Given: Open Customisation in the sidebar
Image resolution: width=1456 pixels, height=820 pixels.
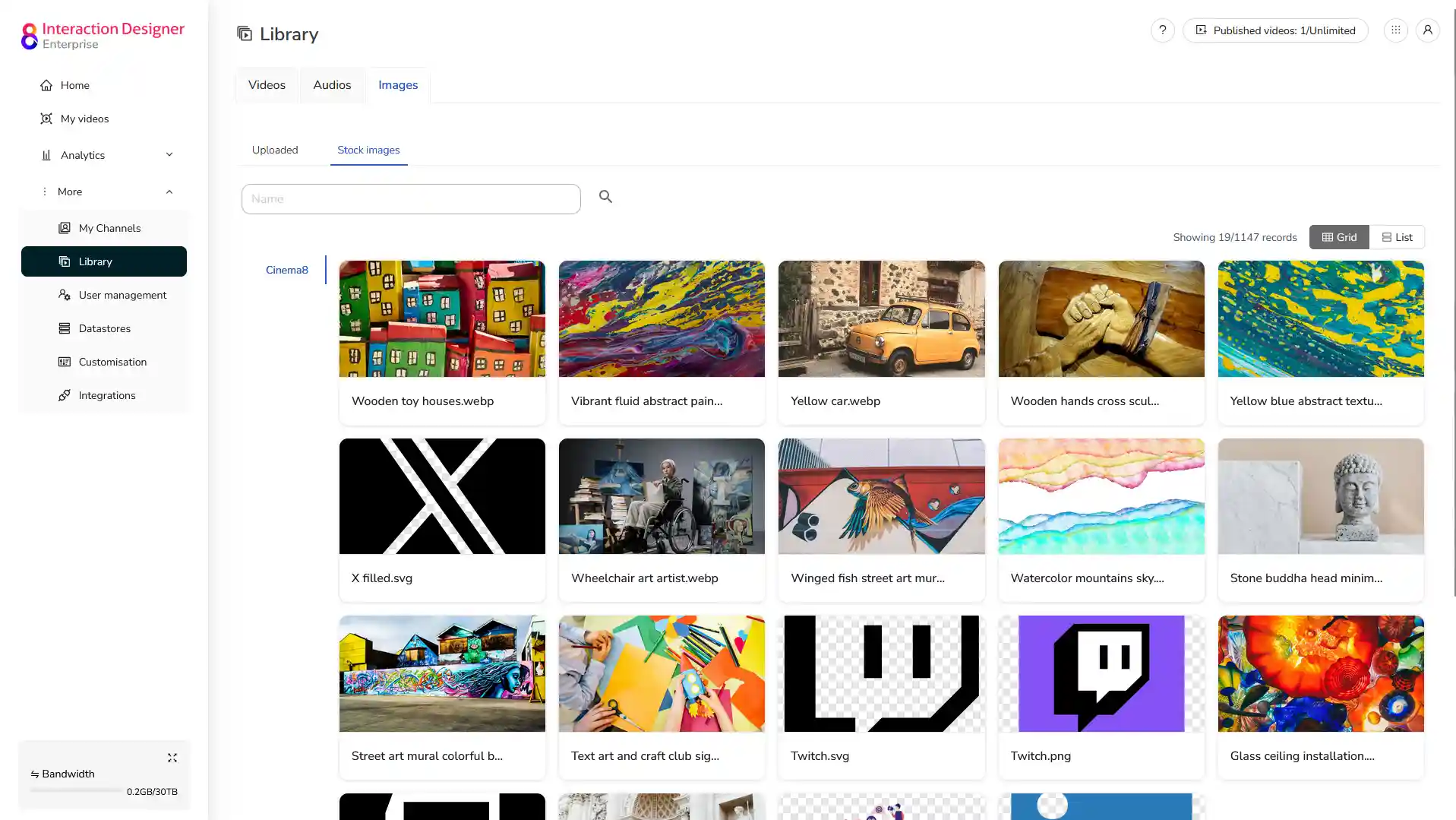Looking at the screenshot, I should click(x=104, y=362).
